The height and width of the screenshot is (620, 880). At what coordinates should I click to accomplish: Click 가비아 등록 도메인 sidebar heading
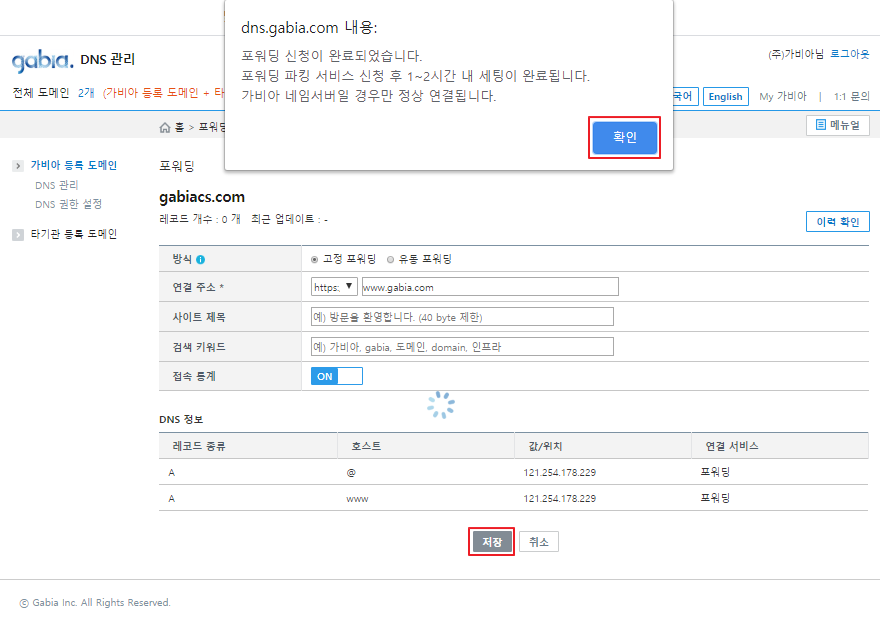click(74, 165)
